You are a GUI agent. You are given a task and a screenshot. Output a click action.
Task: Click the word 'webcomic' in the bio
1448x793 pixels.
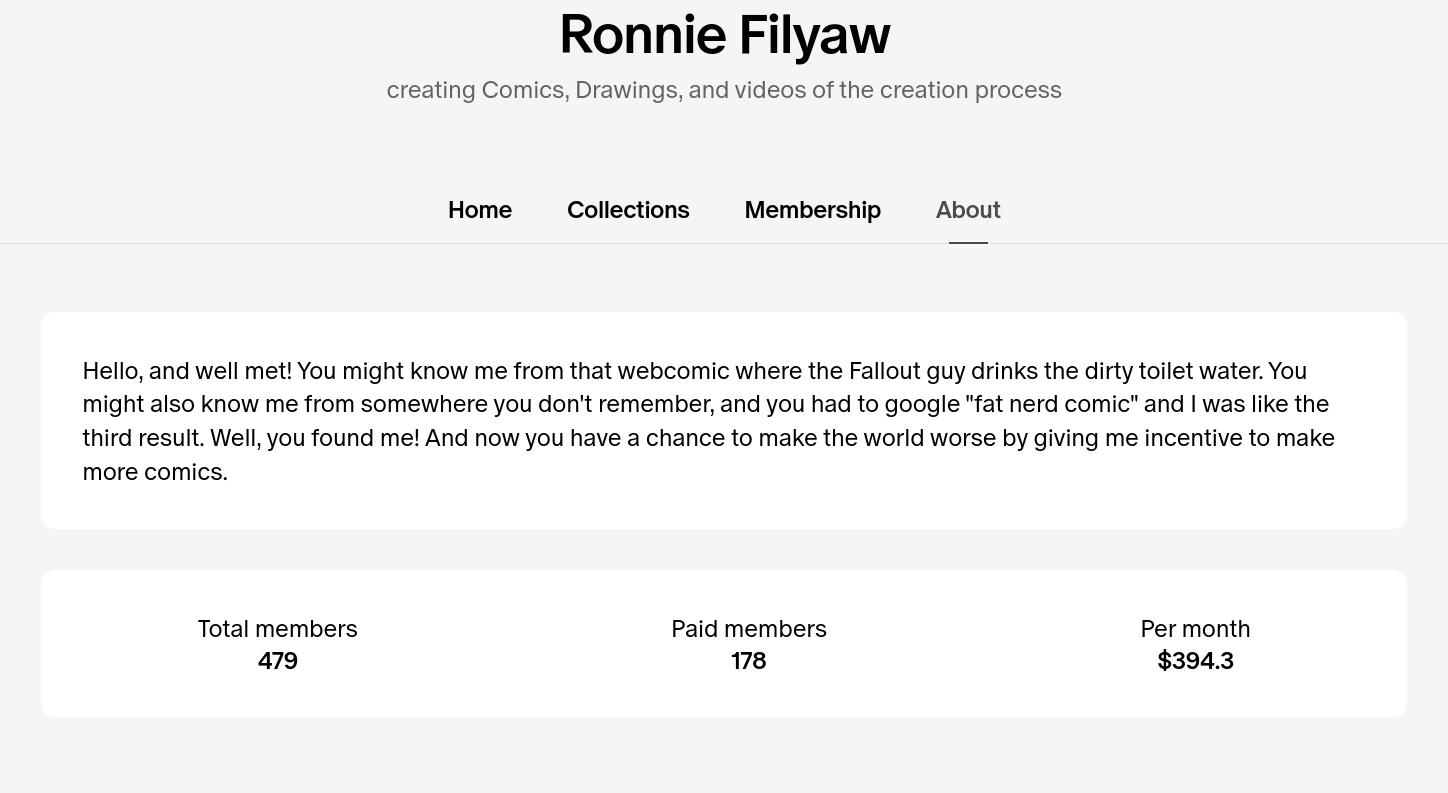coord(672,371)
